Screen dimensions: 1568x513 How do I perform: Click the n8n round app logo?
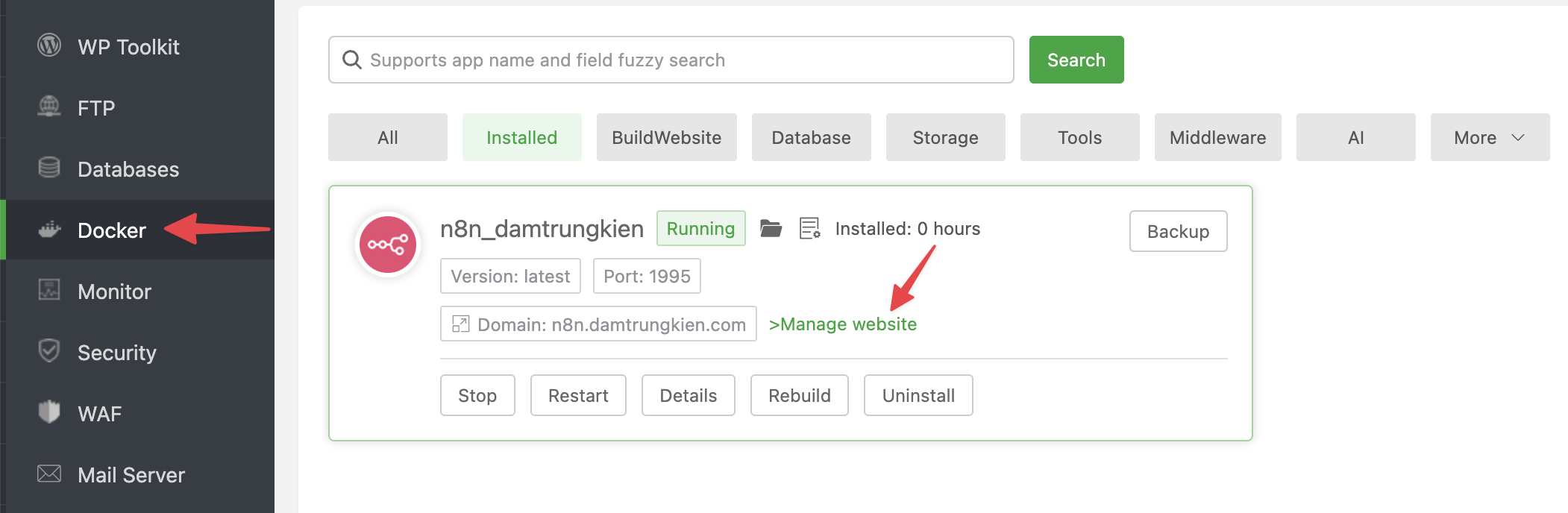click(388, 245)
